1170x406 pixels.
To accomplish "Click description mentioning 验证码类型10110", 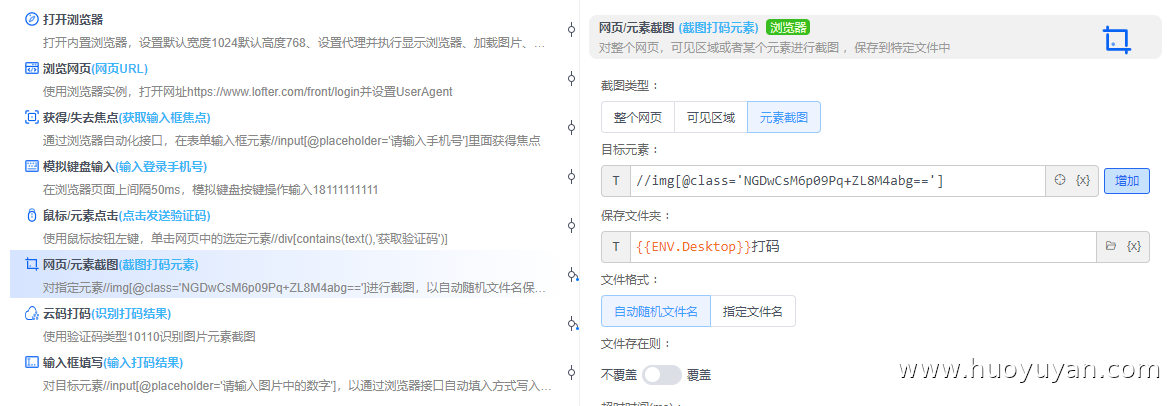I will pos(149,337).
